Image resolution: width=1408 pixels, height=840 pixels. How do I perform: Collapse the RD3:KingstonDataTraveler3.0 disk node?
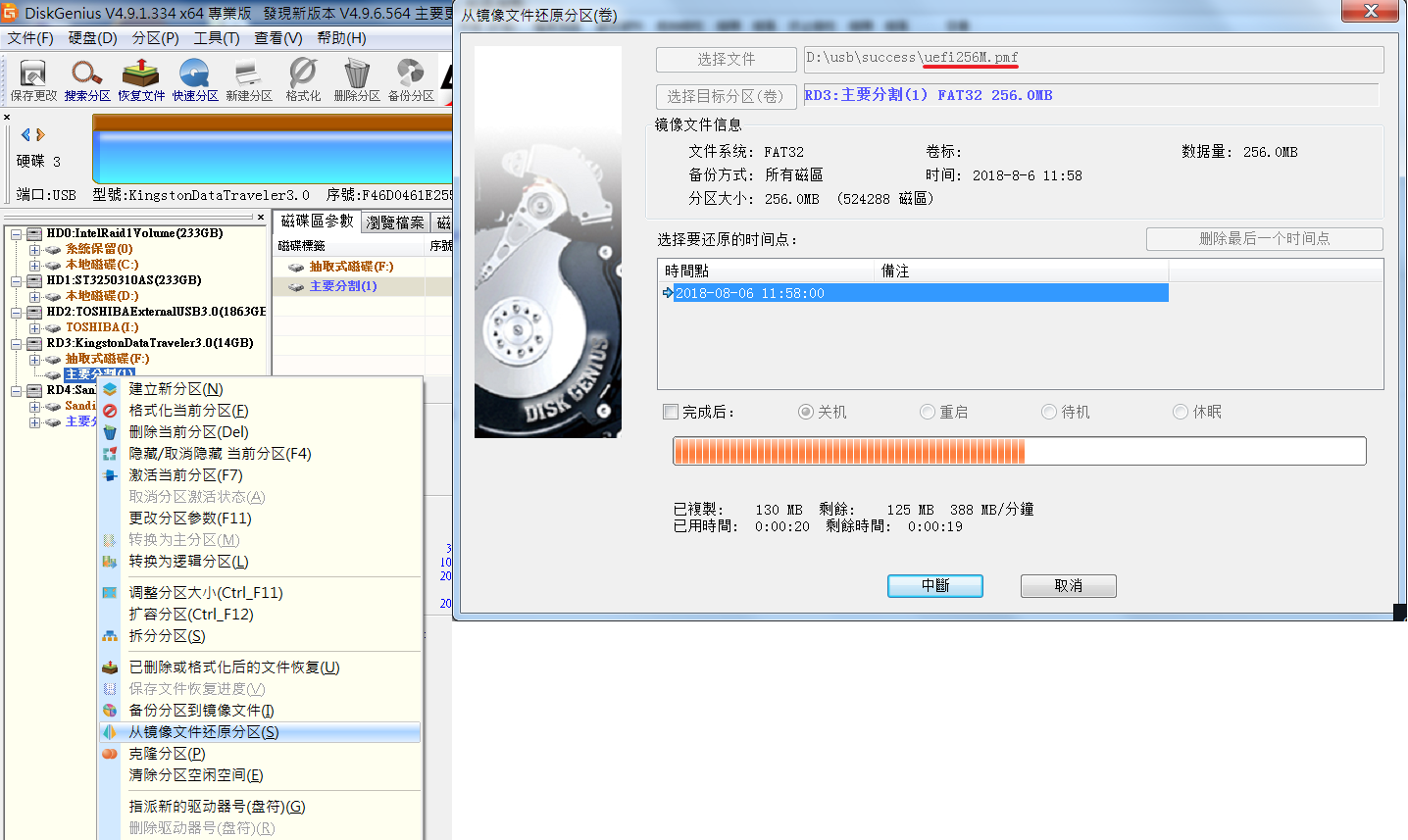point(17,344)
